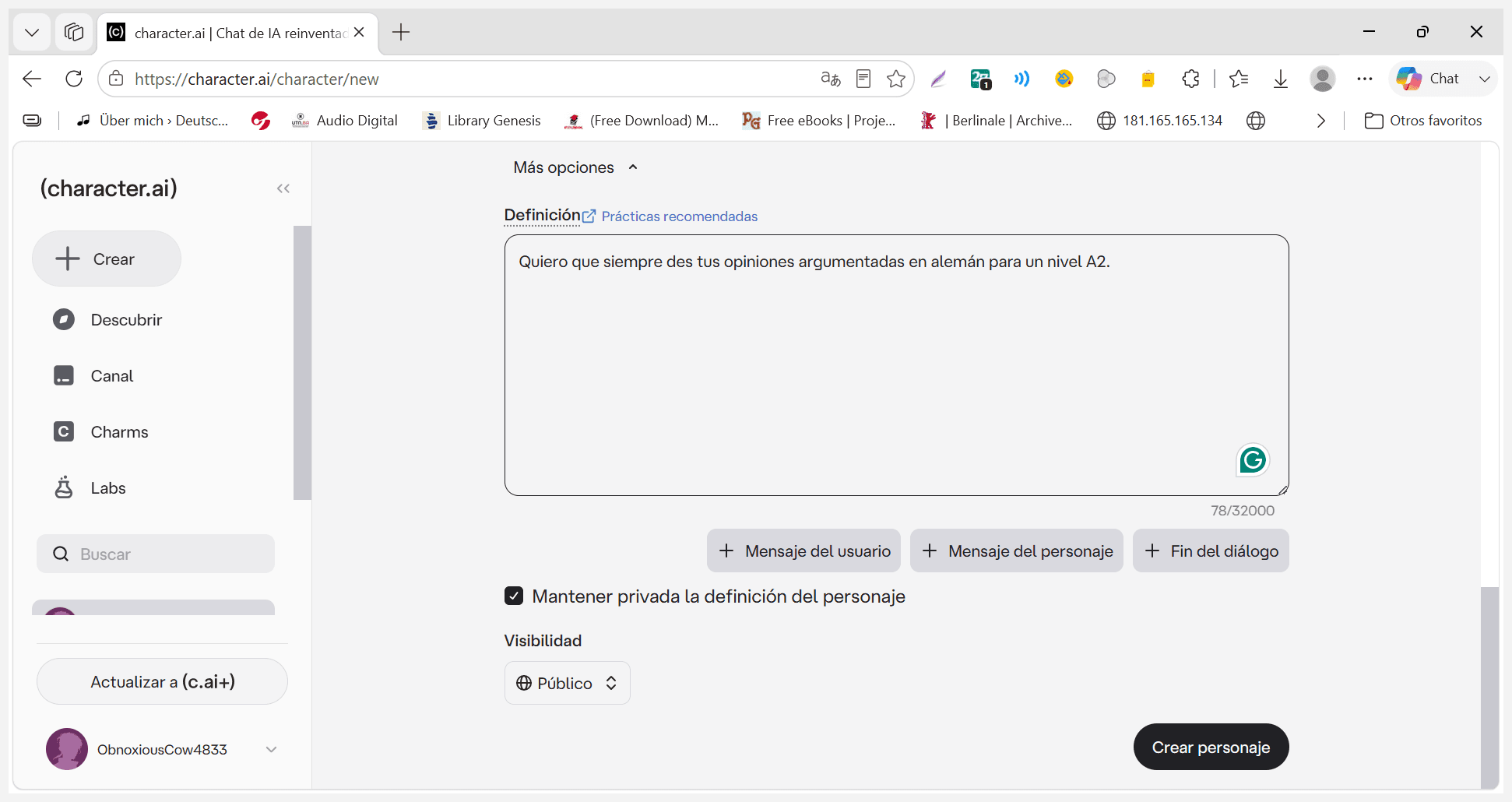The height and width of the screenshot is (802, 1512).
Task: Click the ObnoxiousCow4833 profile avatar
Action: point(67,749)
